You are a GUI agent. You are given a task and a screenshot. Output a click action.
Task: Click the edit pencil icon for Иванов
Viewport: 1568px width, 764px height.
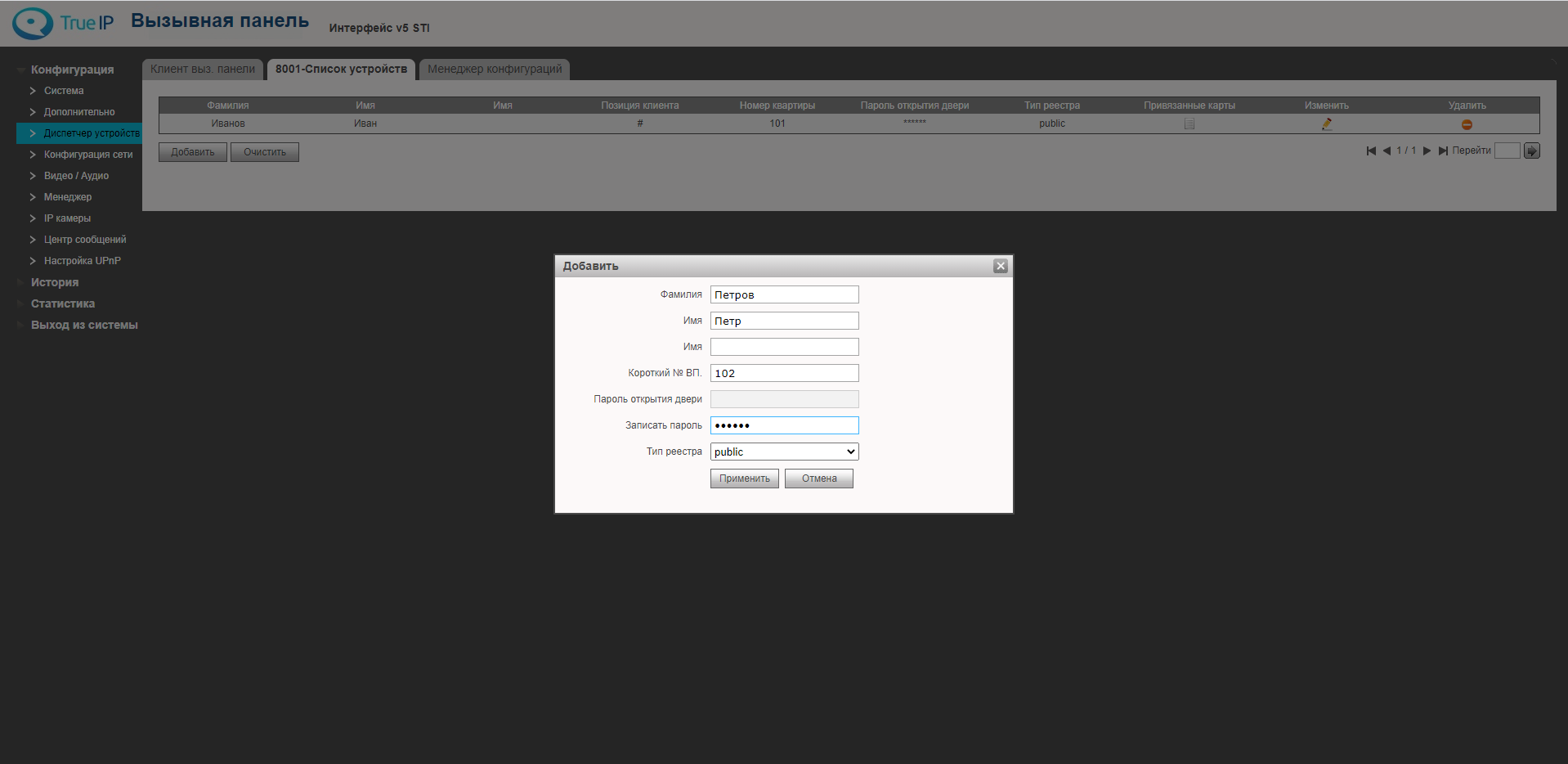click(x=1326, y=124)
